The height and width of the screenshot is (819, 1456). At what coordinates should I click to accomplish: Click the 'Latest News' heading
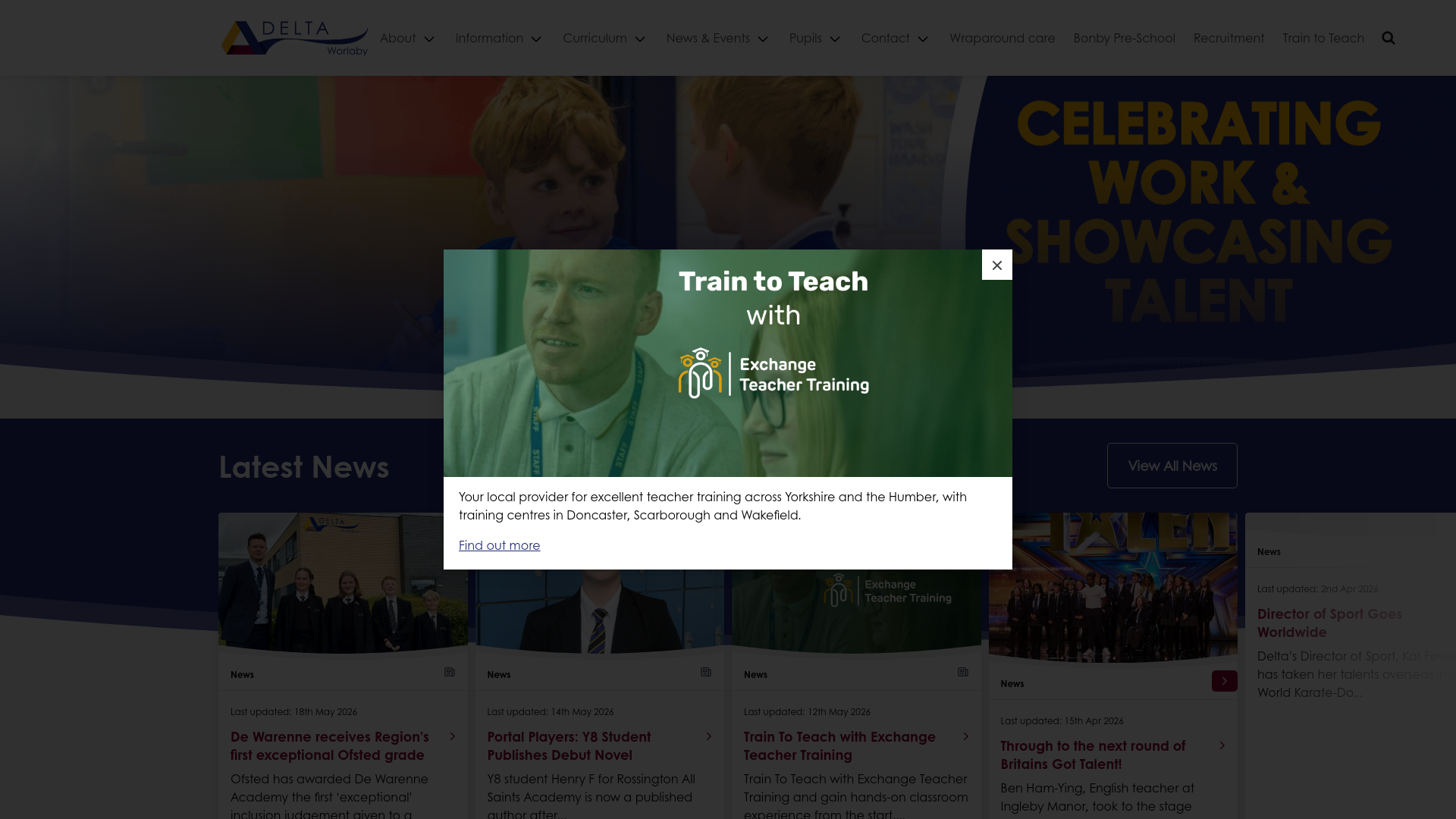tap(303, 466)
